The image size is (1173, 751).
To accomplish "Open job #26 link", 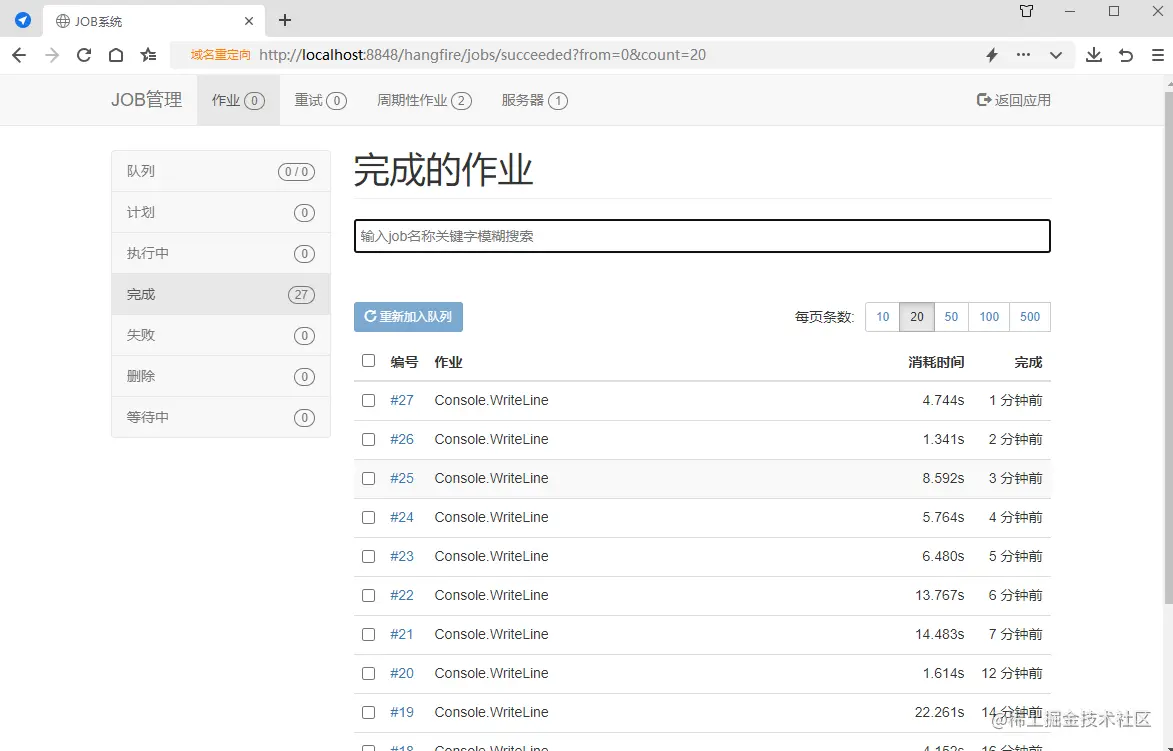I will [402, 439].
